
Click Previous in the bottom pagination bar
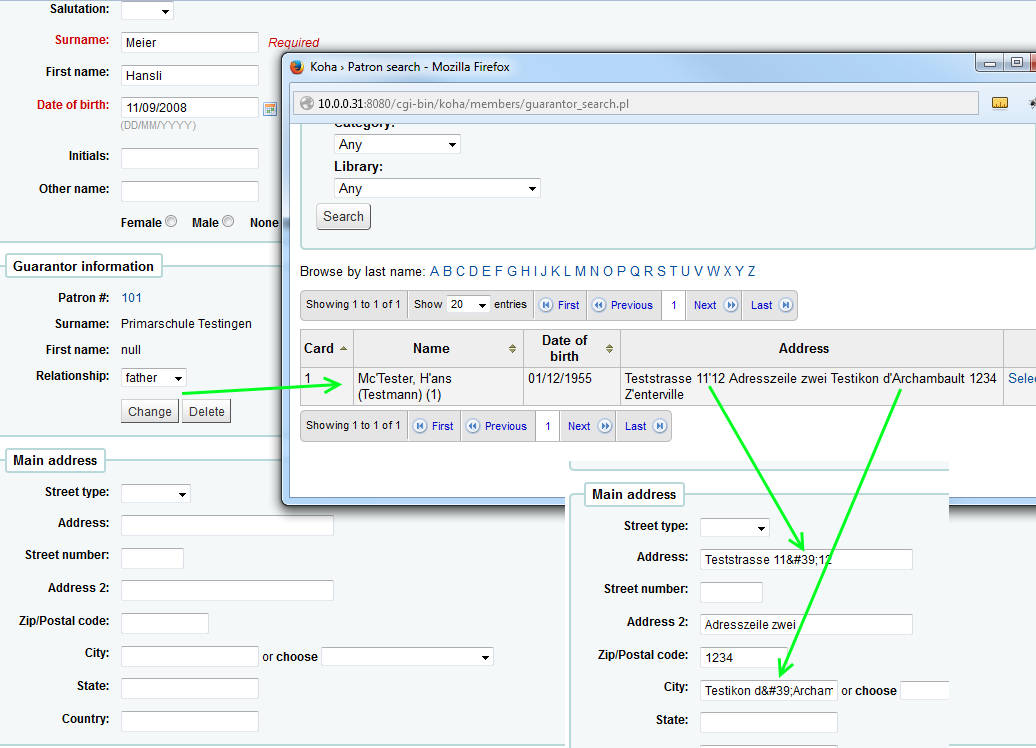[x=495, y=426]
